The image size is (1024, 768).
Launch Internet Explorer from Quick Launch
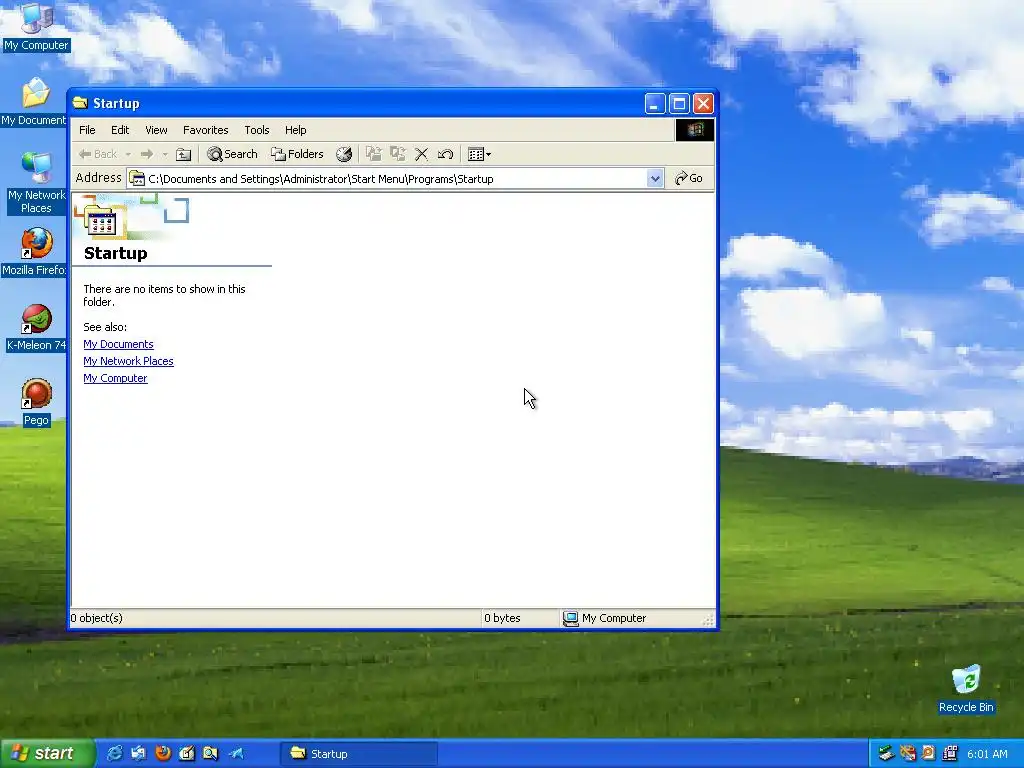(x=114, y=754)
